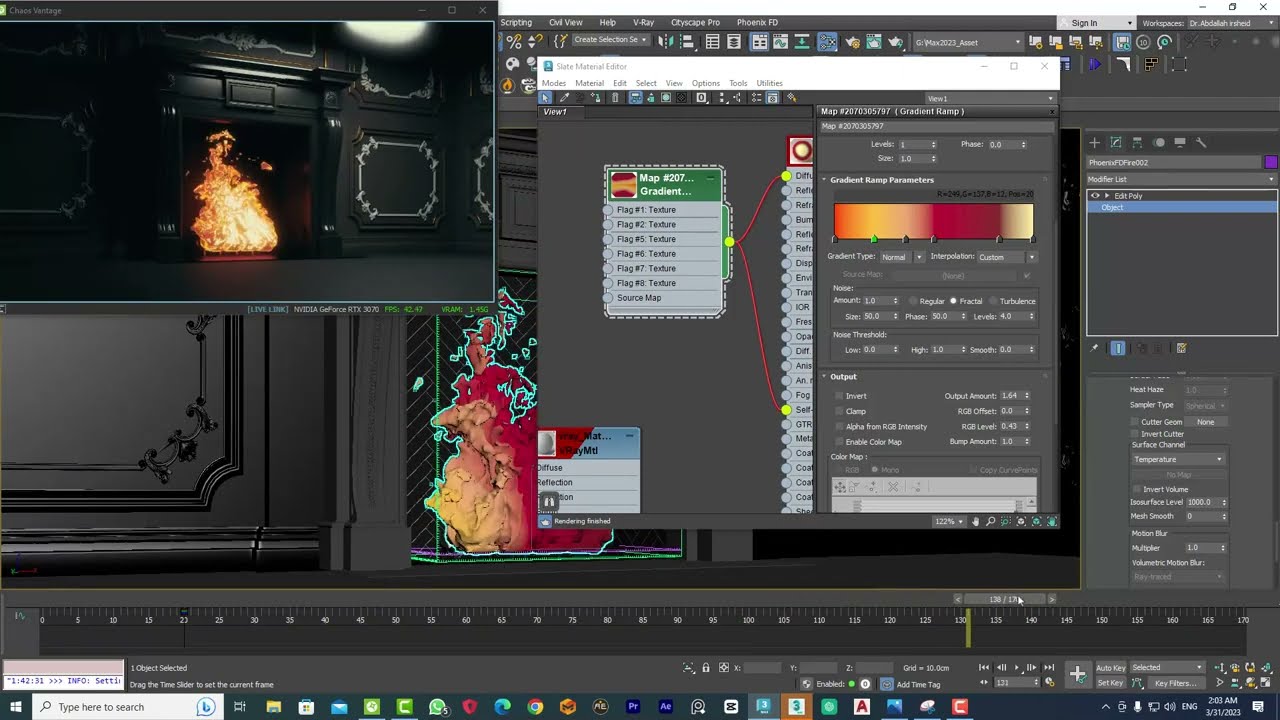The height and width of the screenshot is (720, 1280).
Task: Switch to the View1 tab in Slate editor
Action: click(x=555, y=112)
